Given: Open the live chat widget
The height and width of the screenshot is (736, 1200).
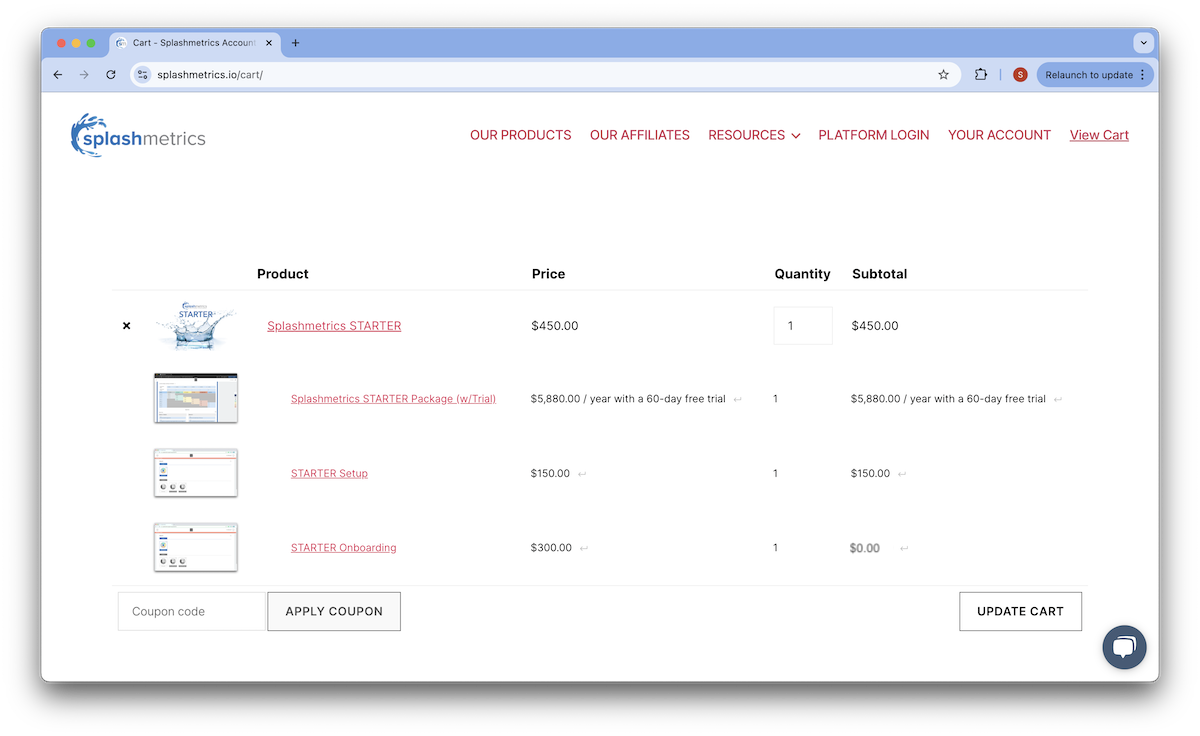Looking at the screenshot, I should point(1124,647).
